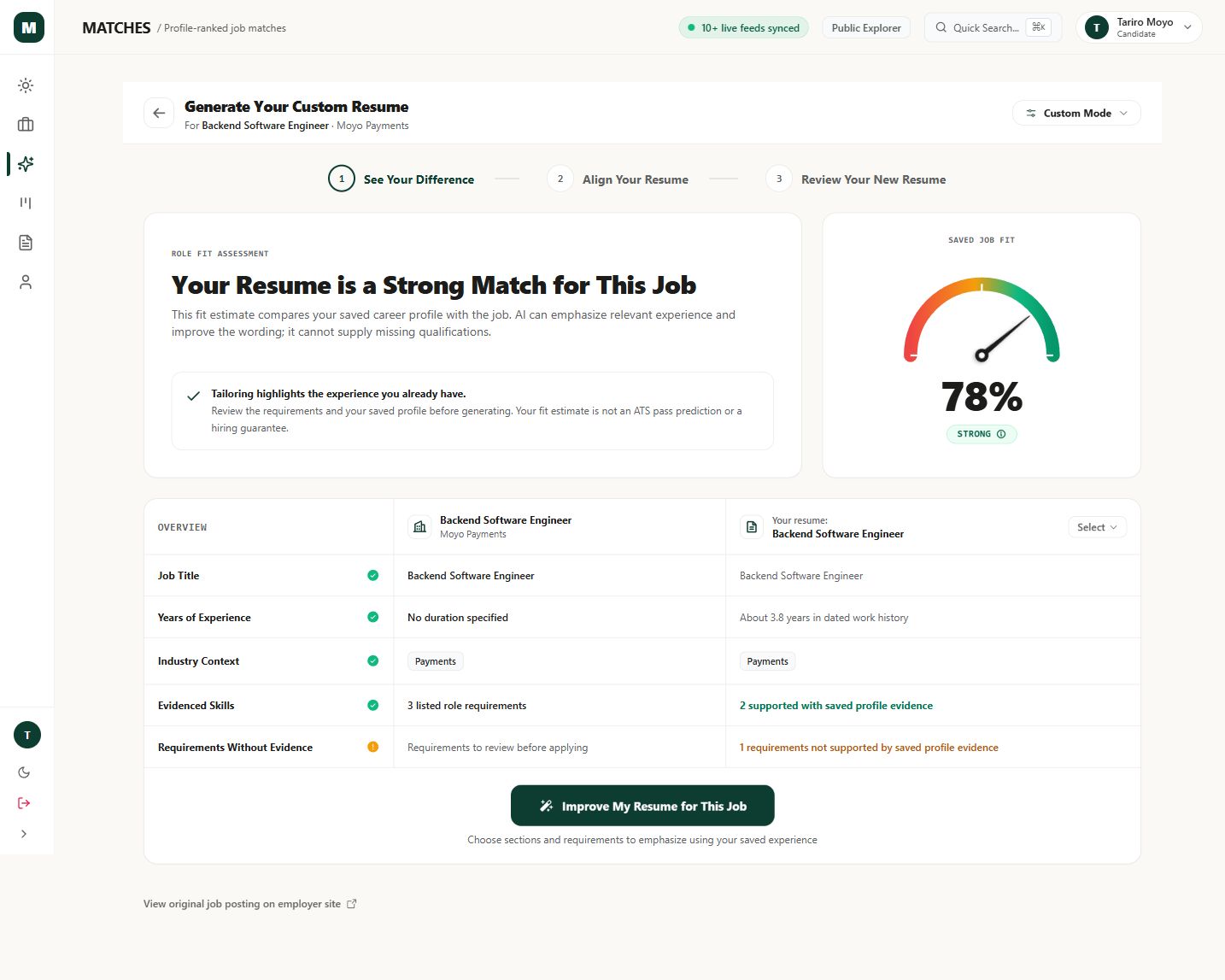Click the green check on Job Title row
1225x980 pixels.
click(x=372, y=576)
